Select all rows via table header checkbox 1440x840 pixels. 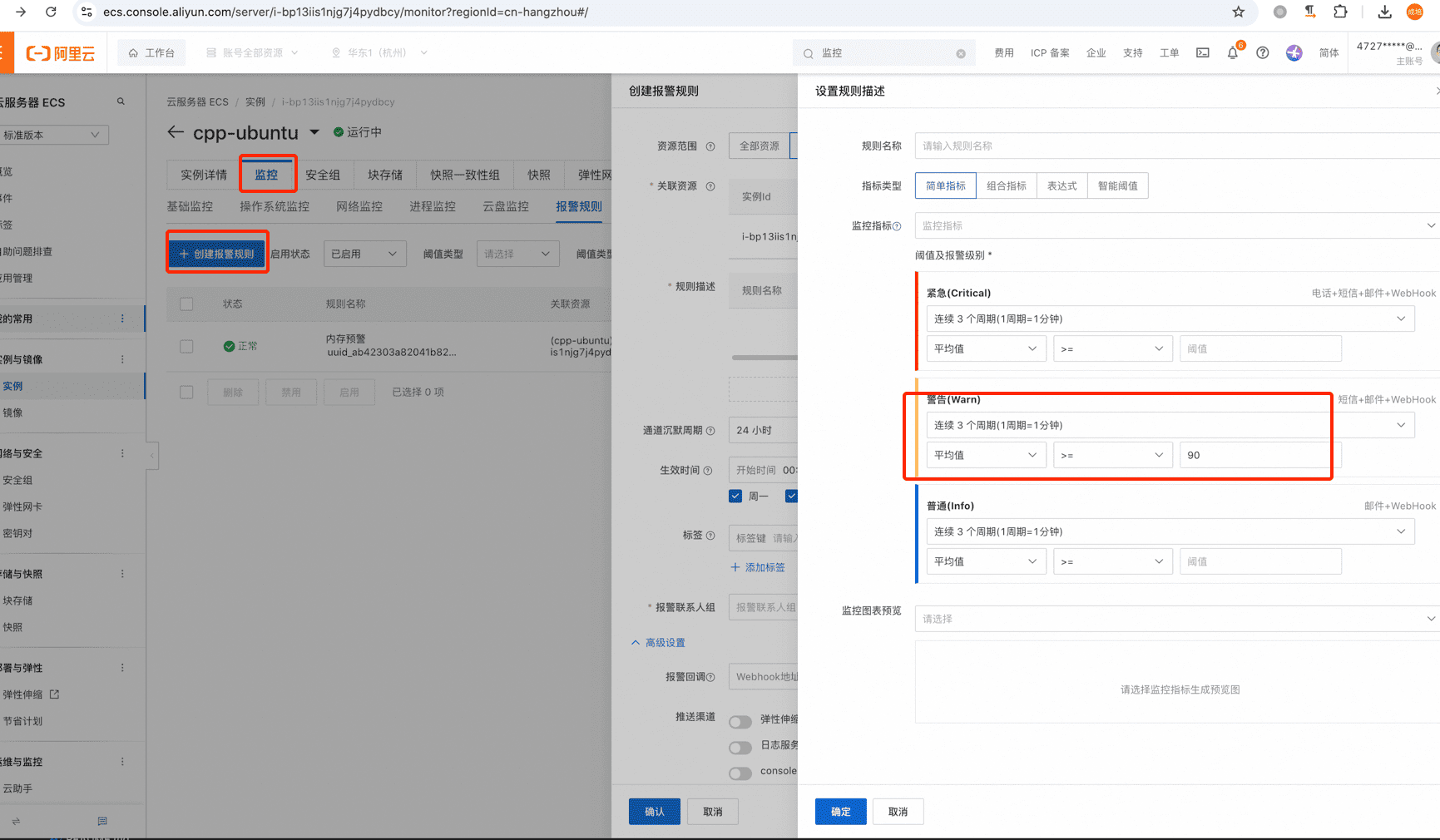pyautogui.click(x=186, y=304)
